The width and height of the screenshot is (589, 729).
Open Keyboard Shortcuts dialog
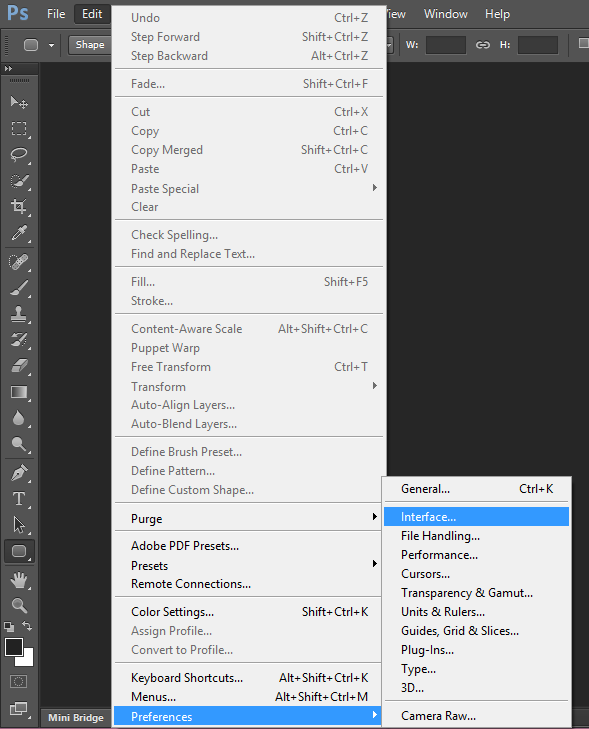point(249,678)
